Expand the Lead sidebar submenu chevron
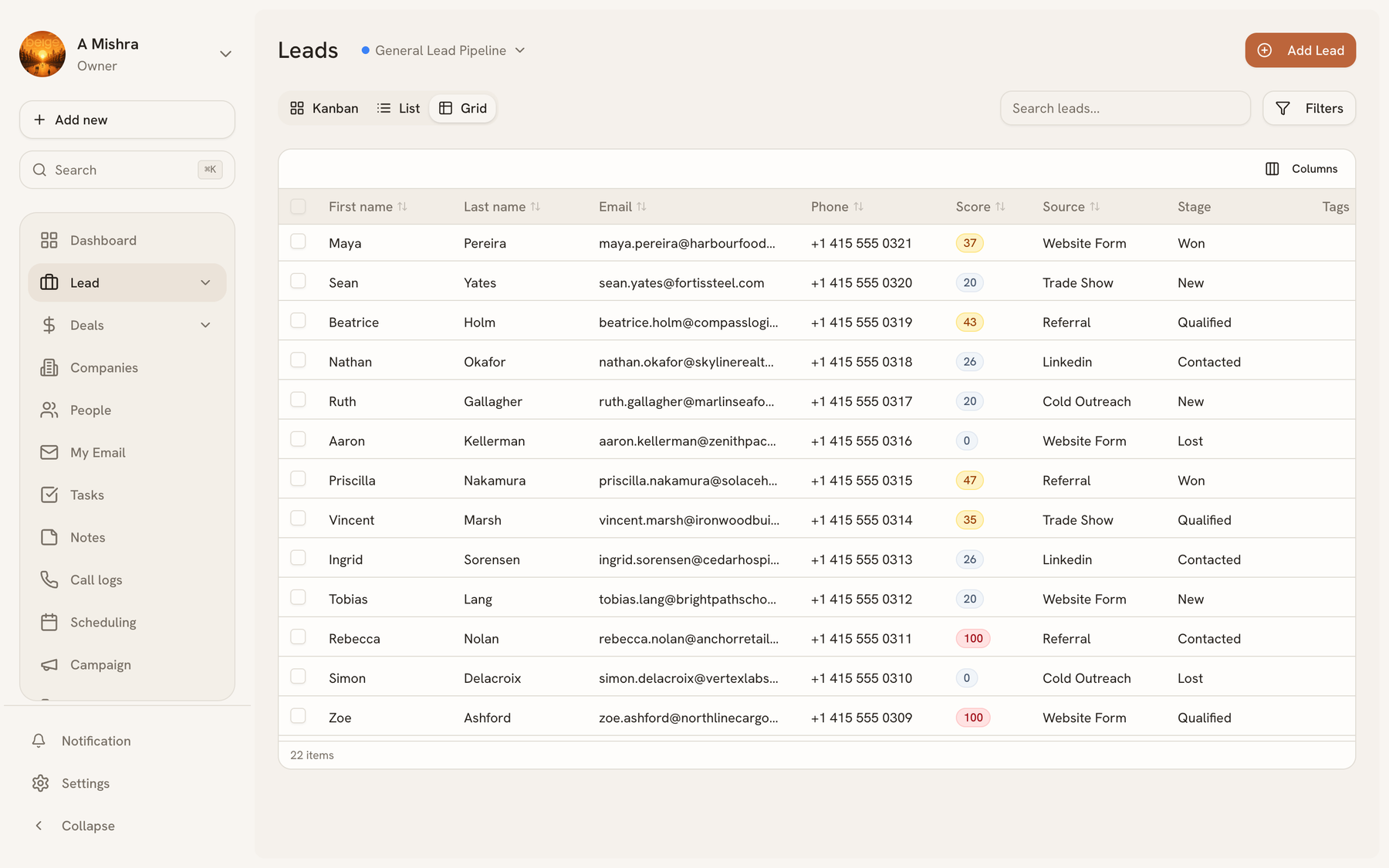 tap(205, 283)
